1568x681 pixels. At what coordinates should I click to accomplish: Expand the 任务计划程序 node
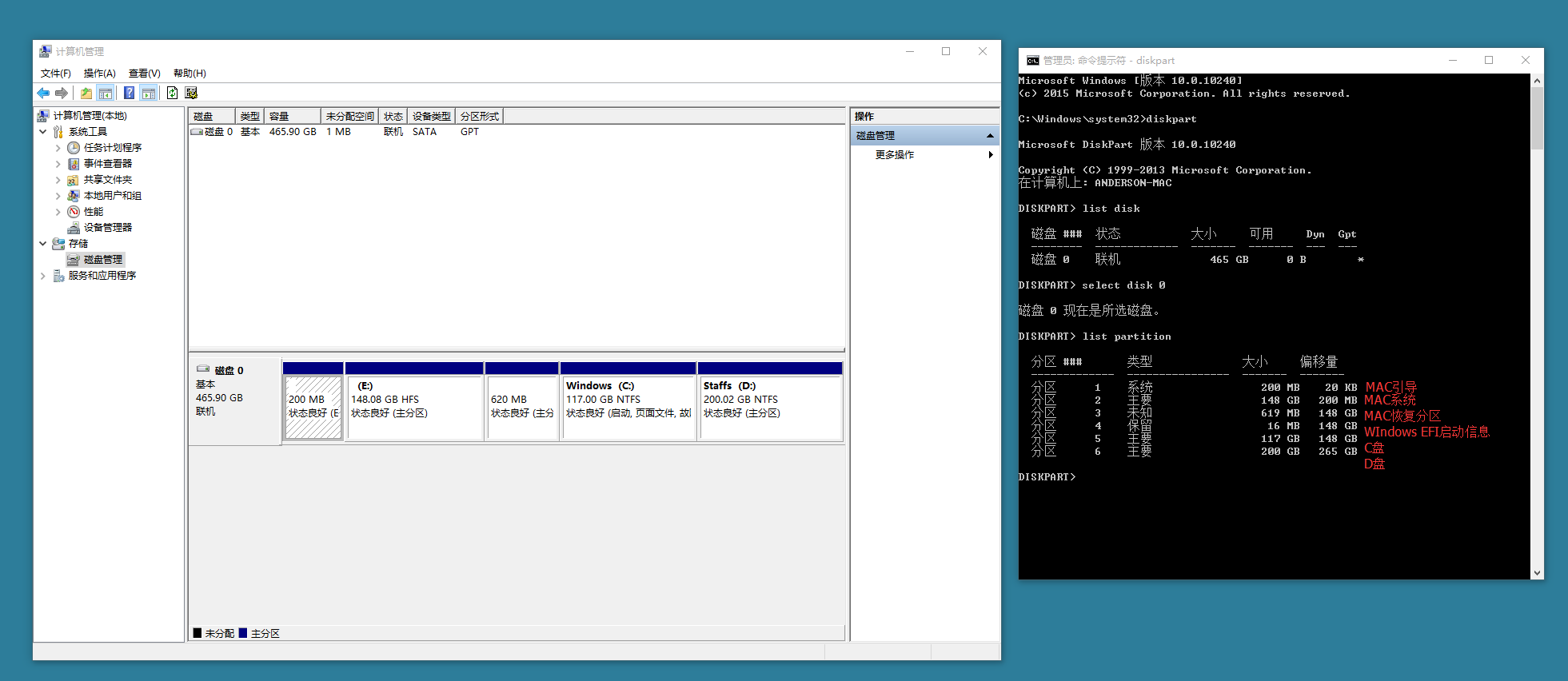coord(58,148)
